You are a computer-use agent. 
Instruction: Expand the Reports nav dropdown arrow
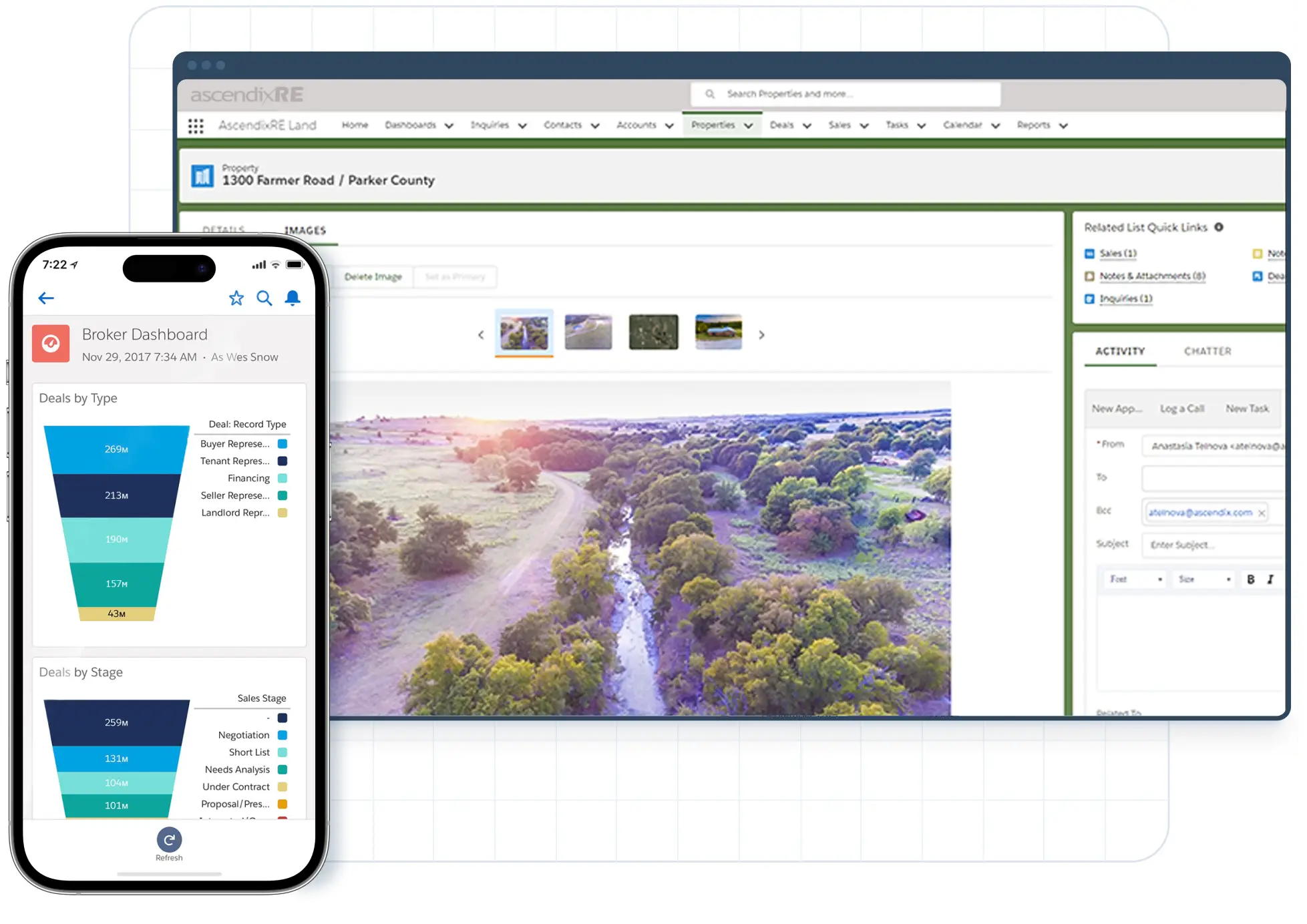coord(1063,126)
